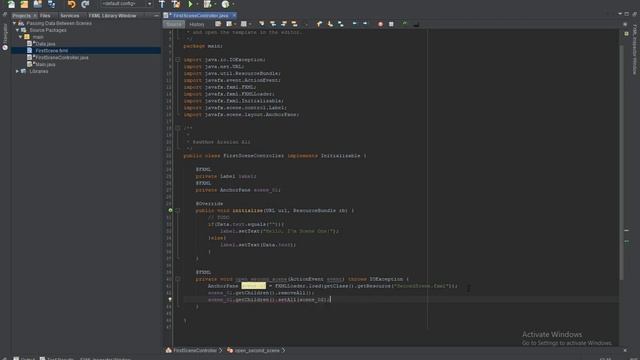The image size is (640, 360).
Task: Click the New Project toolbar icon
Action: 24,4
